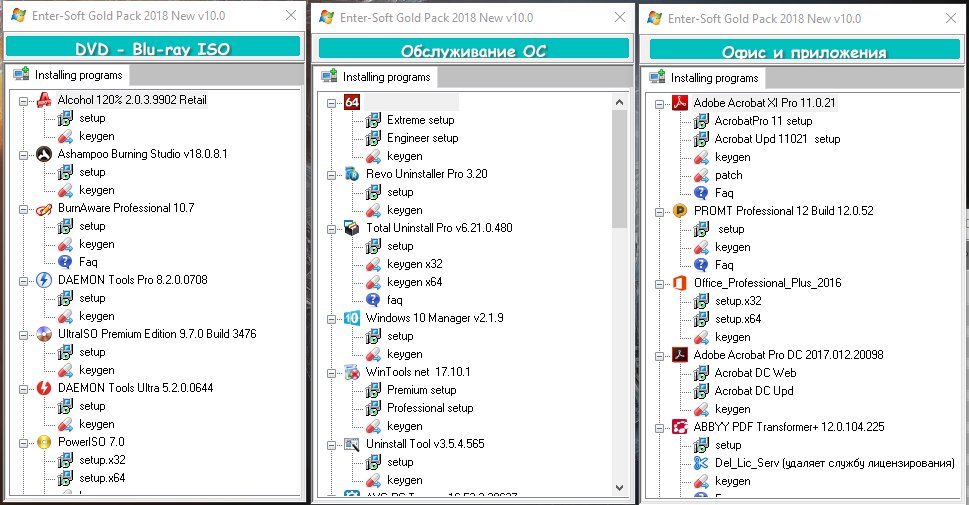The image size is (969, 505).
Task: Collapse the Adobe Acrobat XI Pro node
Action: (660, 103)
